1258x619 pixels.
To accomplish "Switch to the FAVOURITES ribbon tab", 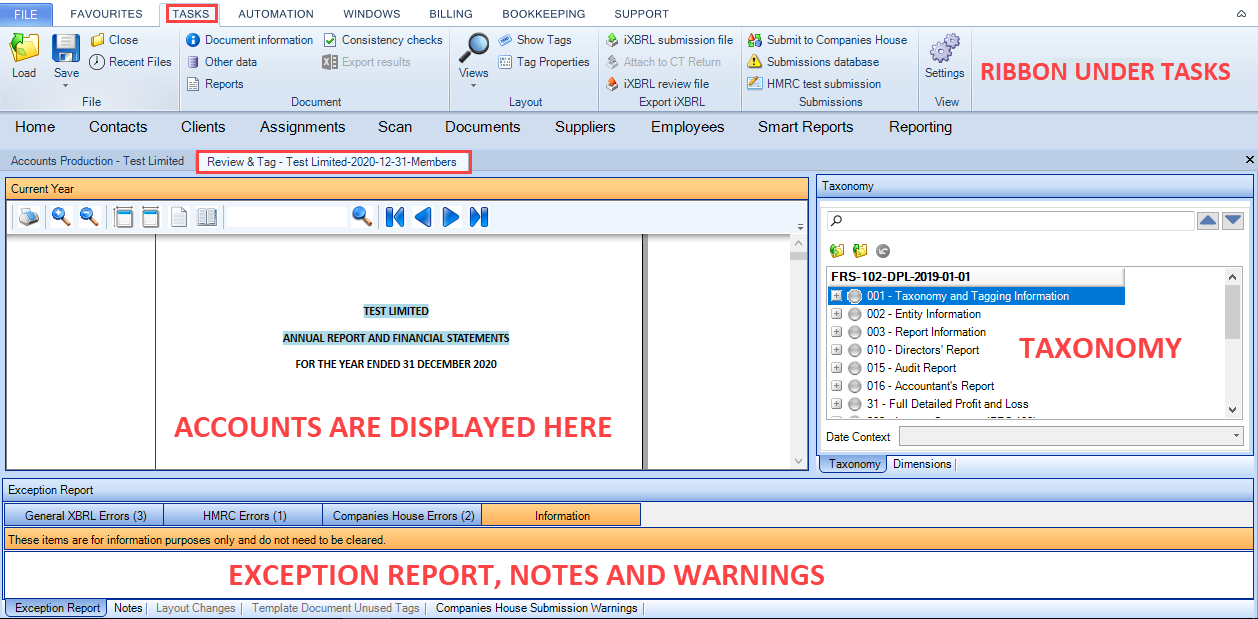I will tap(106, 14).
